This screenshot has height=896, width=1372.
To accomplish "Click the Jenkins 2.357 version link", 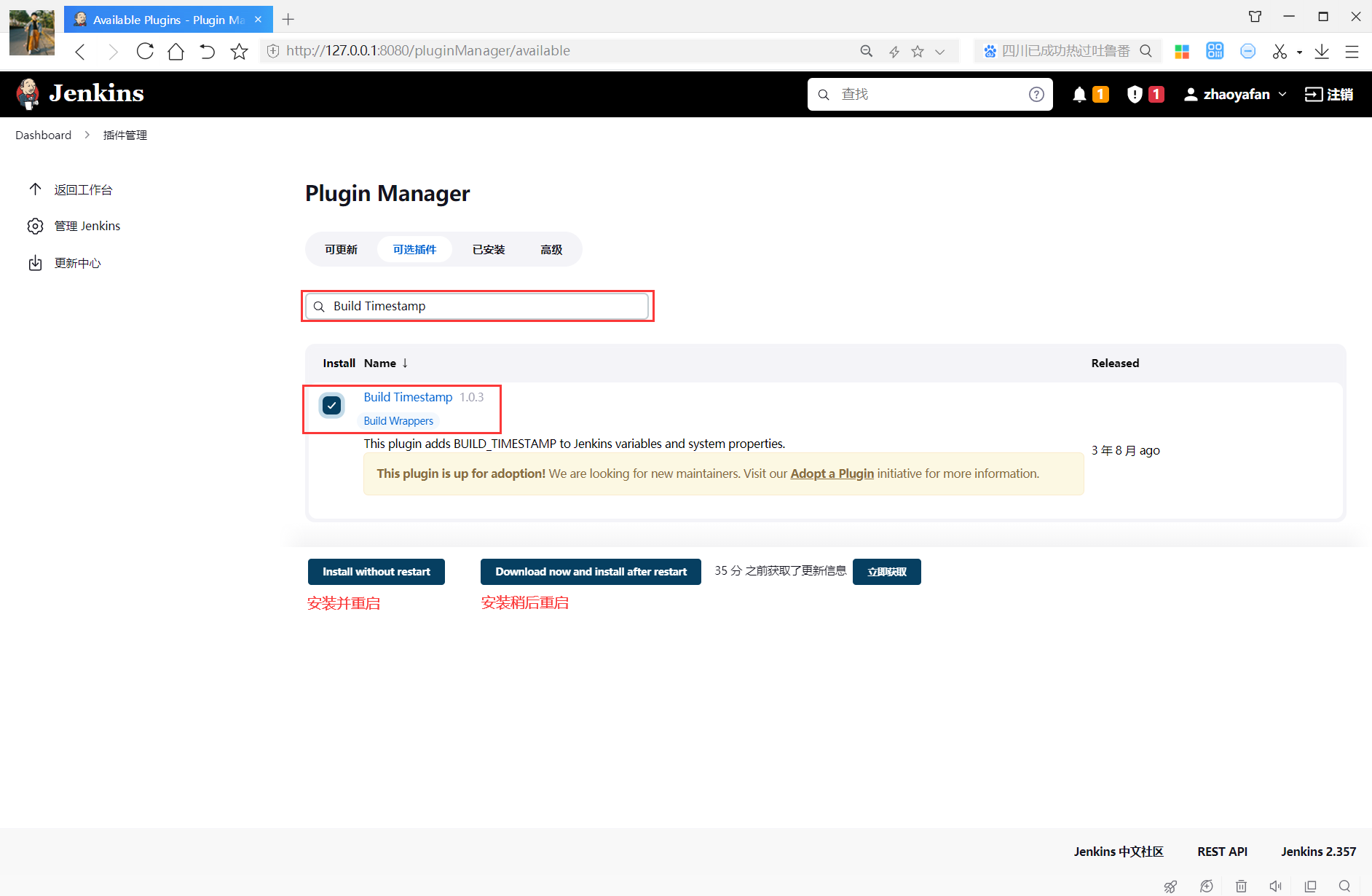I will pyautogui.click(x=1319, y=852).
